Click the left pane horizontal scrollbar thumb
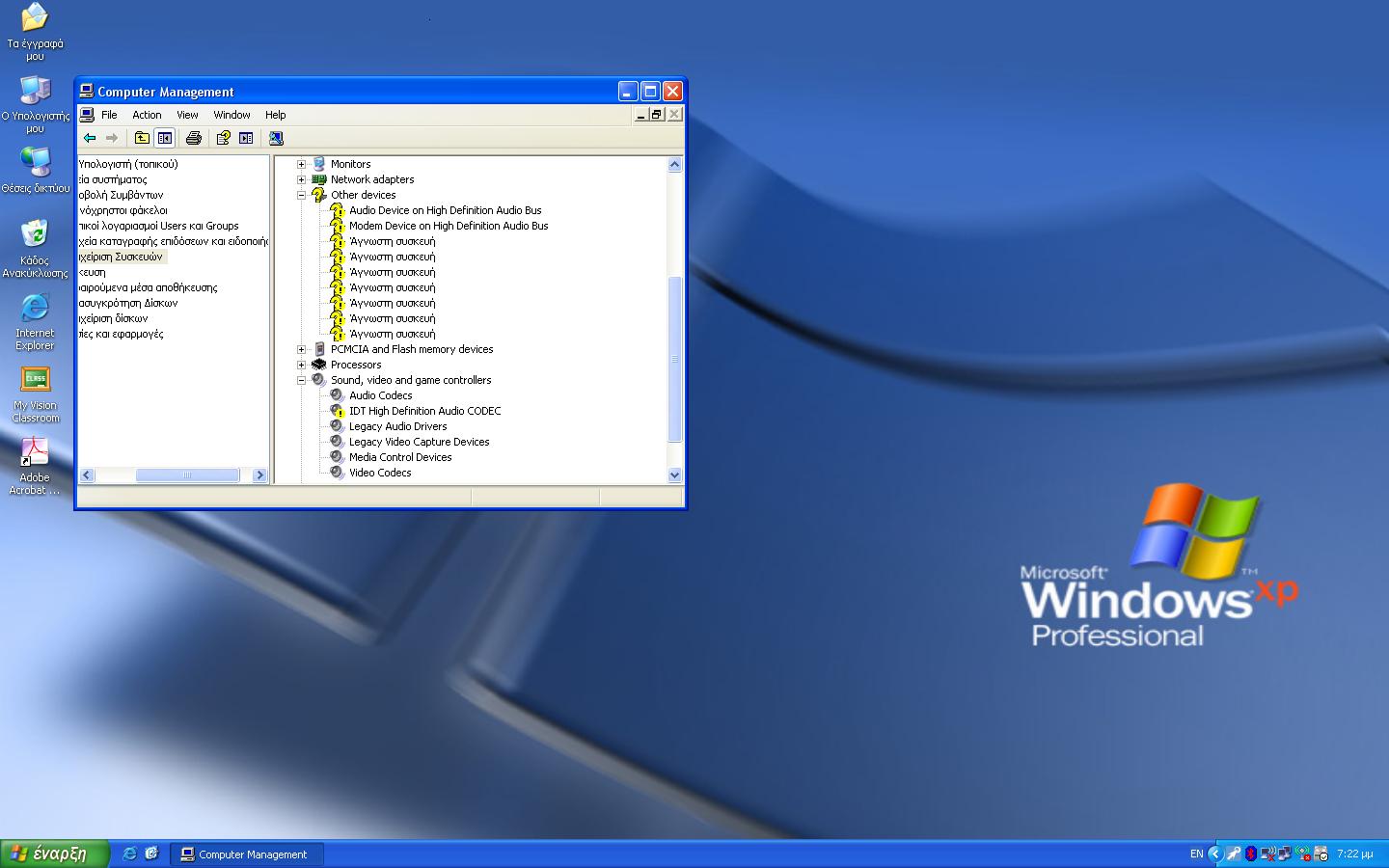 [x=187, y=475]
